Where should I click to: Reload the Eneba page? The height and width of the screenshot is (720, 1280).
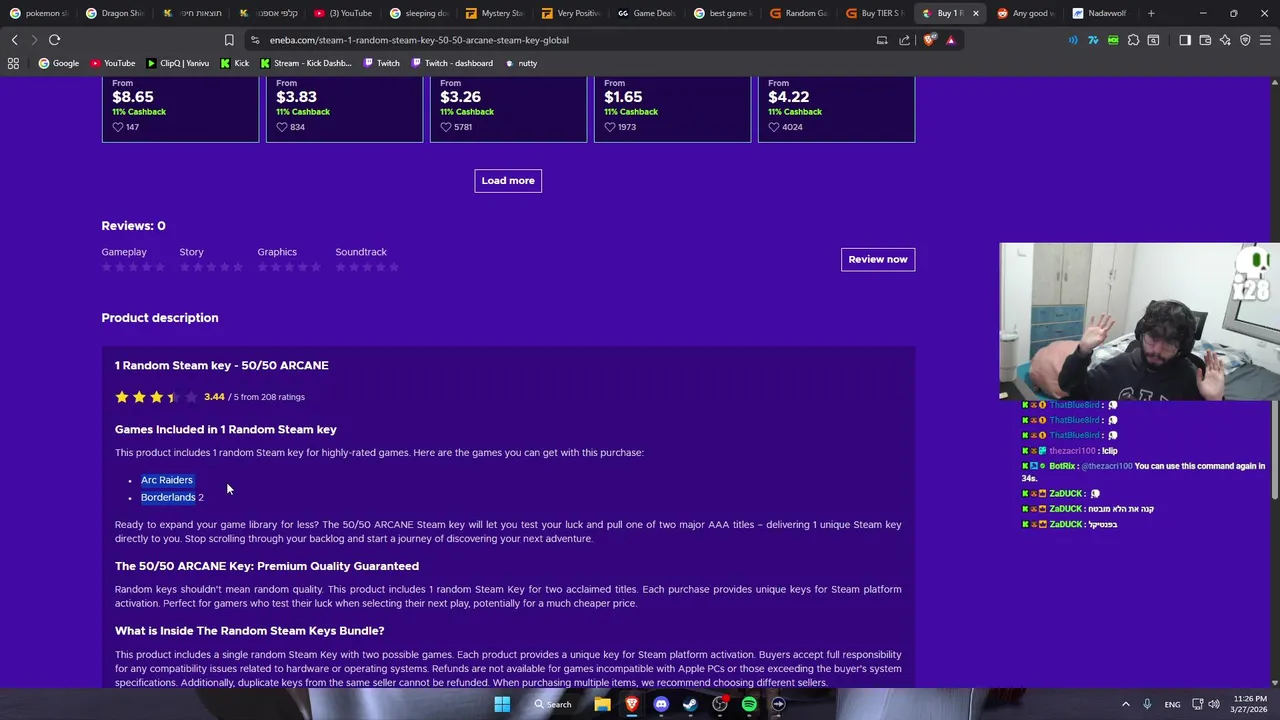[x=54, y=40]
